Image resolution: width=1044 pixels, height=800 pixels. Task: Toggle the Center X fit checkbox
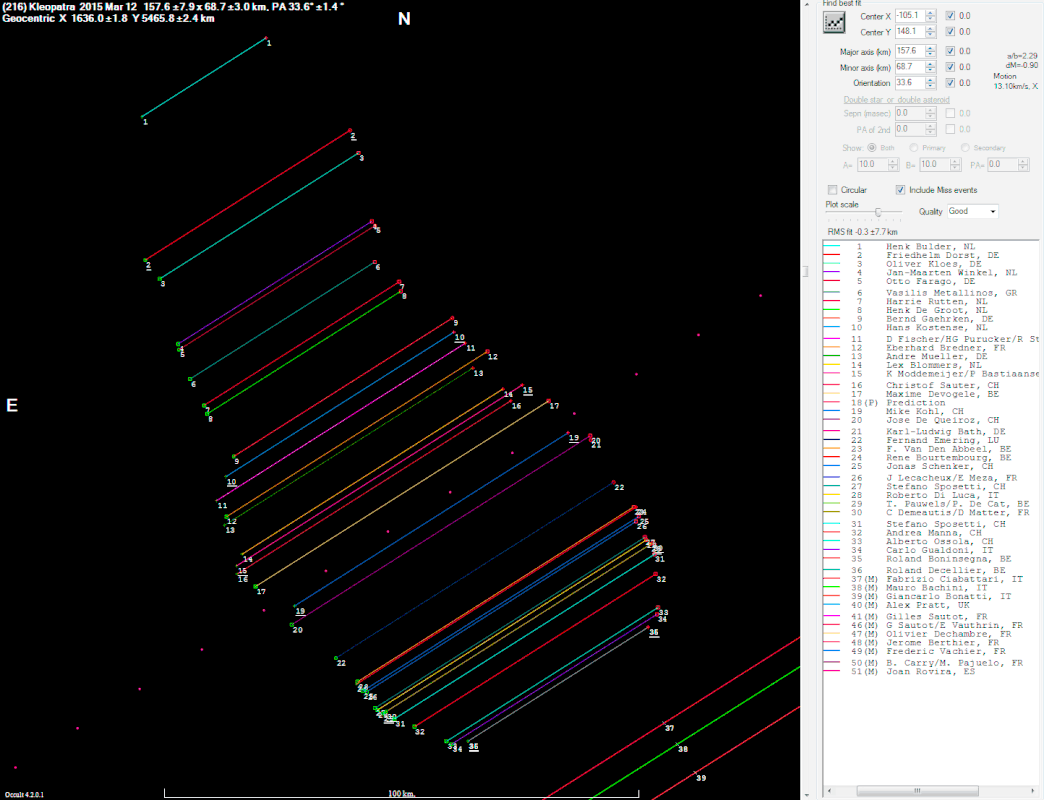(x=950, y=15)
